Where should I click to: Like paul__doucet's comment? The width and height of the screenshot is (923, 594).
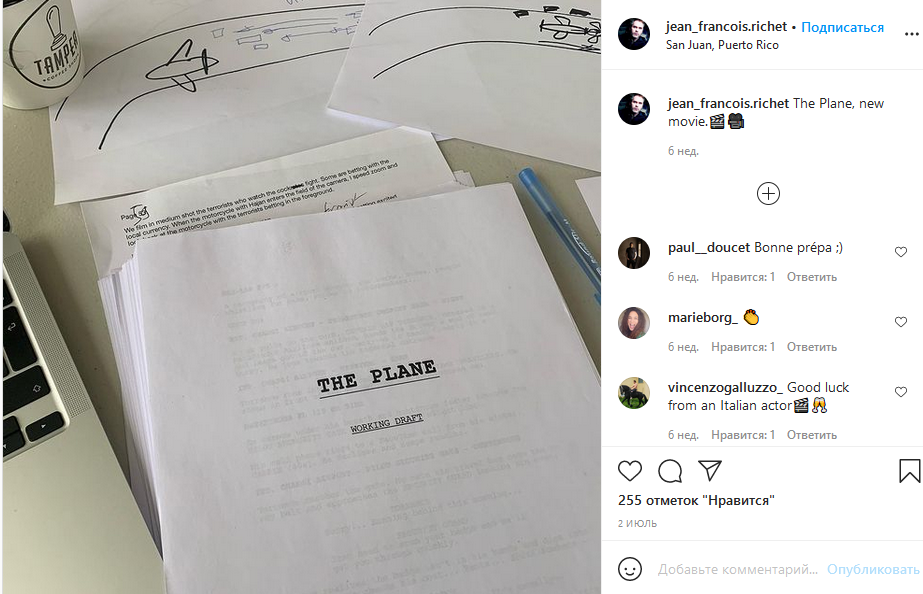pyautogui.click(x=901, y=252)
